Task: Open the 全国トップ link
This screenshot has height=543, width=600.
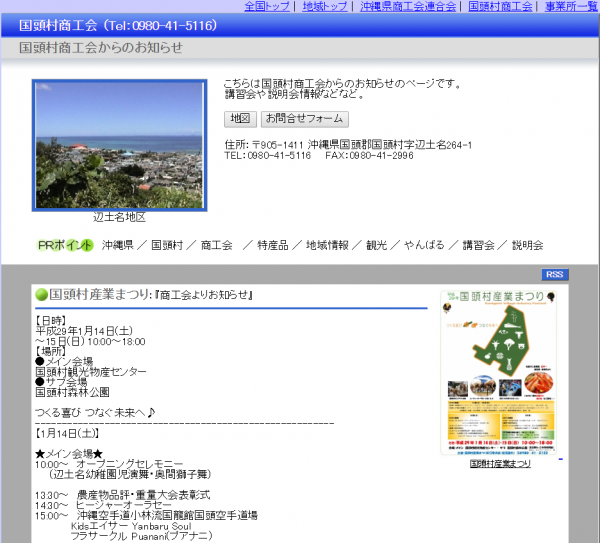Action: pos(267,6)
